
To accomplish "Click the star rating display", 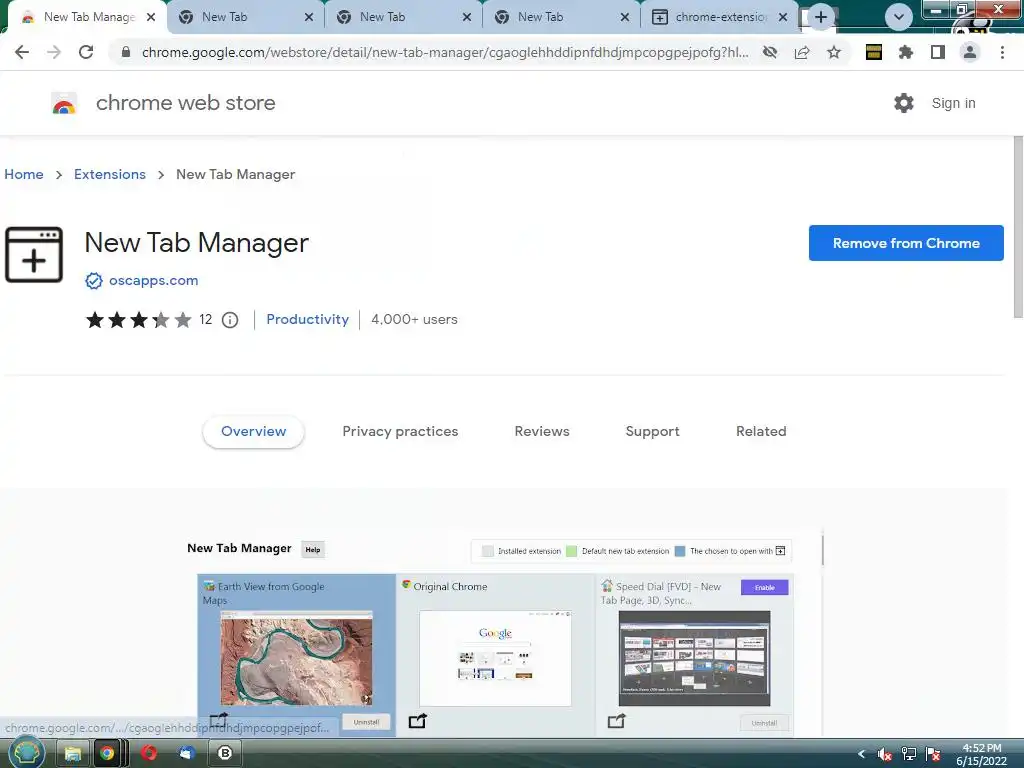I will click(138, 320).
